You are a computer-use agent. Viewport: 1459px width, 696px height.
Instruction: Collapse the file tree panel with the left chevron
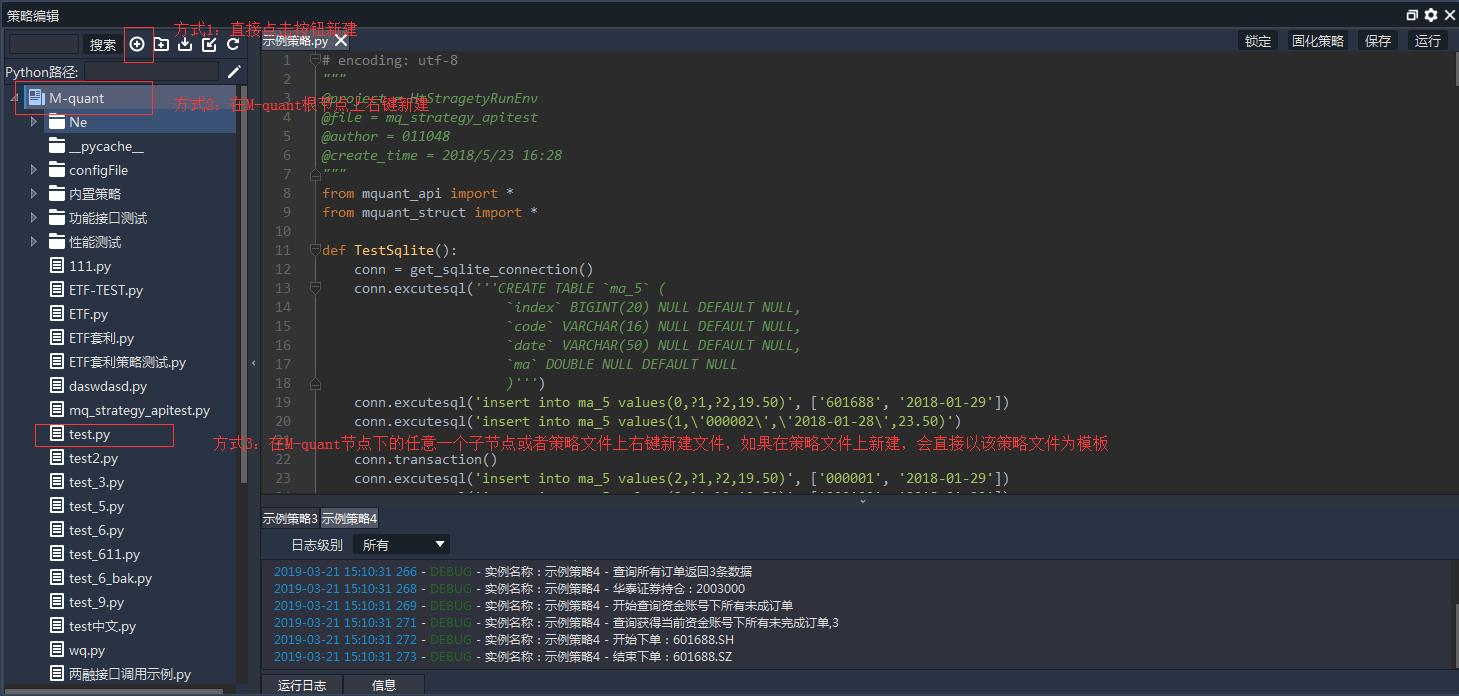[254, 365]
